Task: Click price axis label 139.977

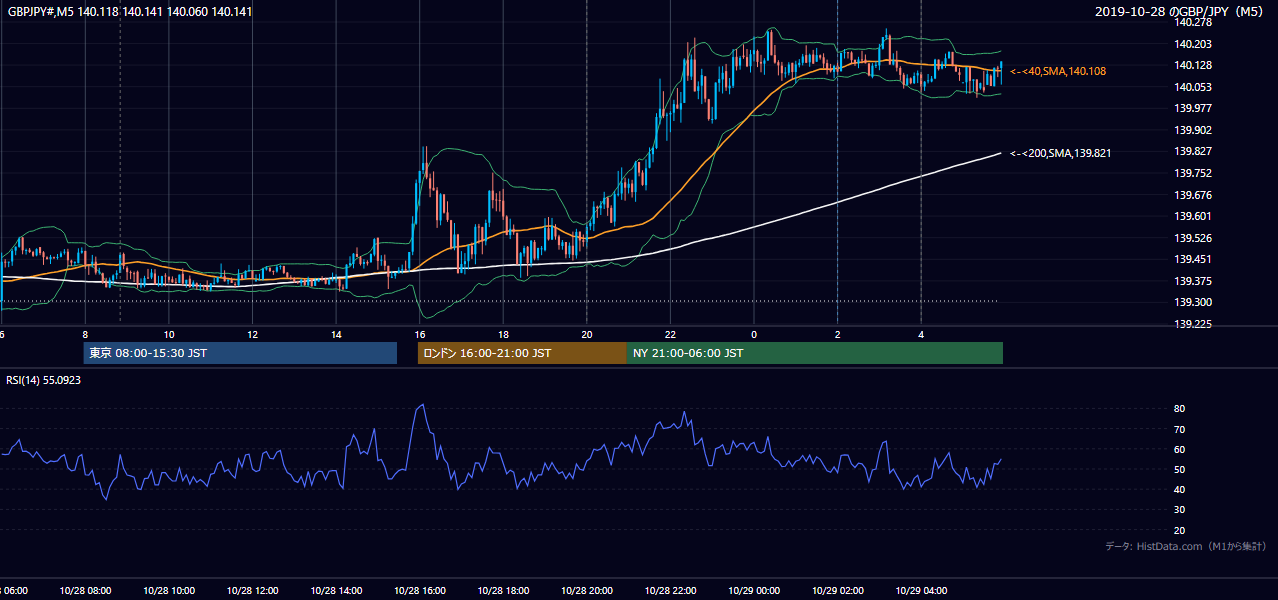Action: [x=1193, y=108]
